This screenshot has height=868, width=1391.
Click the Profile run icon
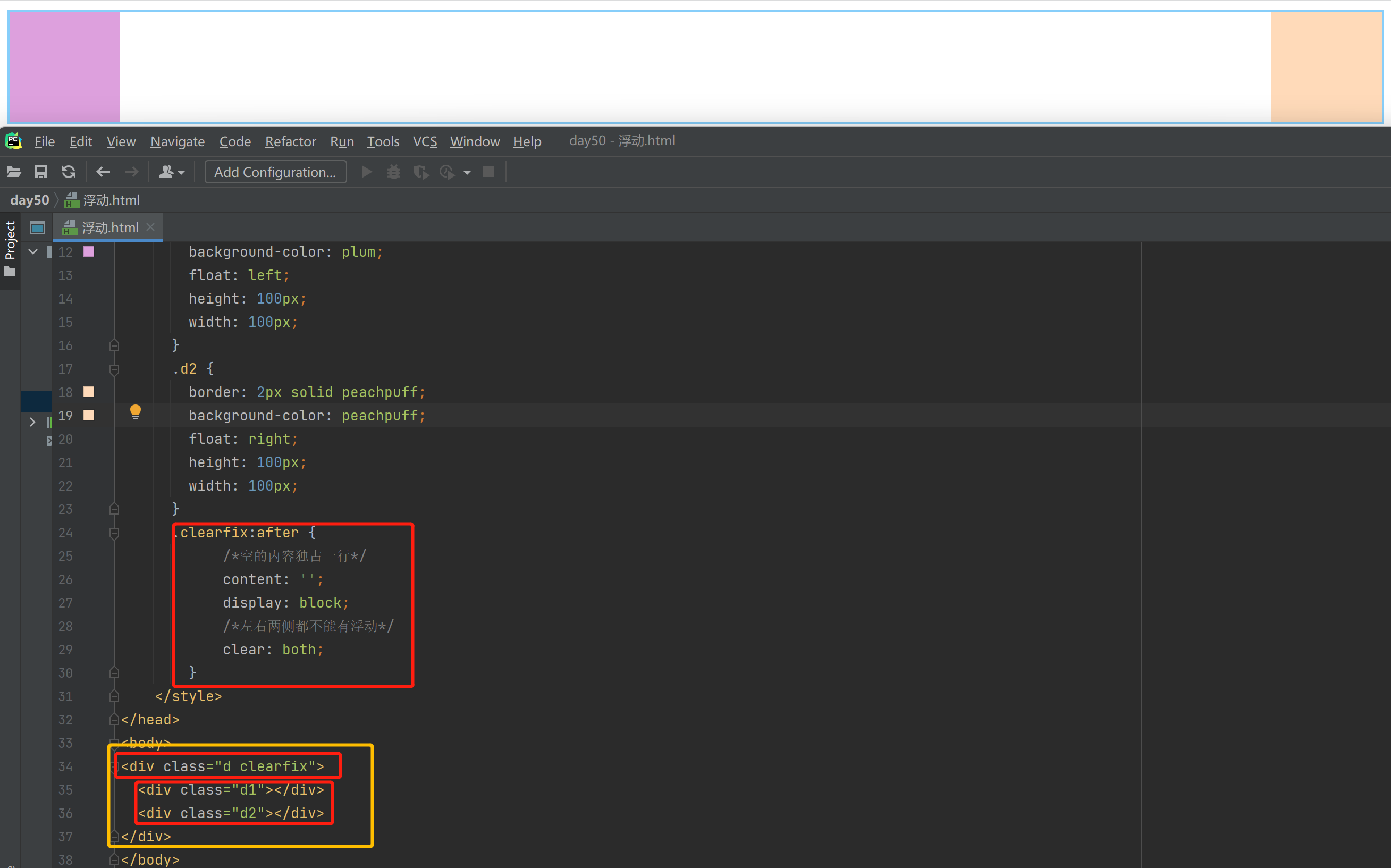pyautogui.click(x=447, y=172)
